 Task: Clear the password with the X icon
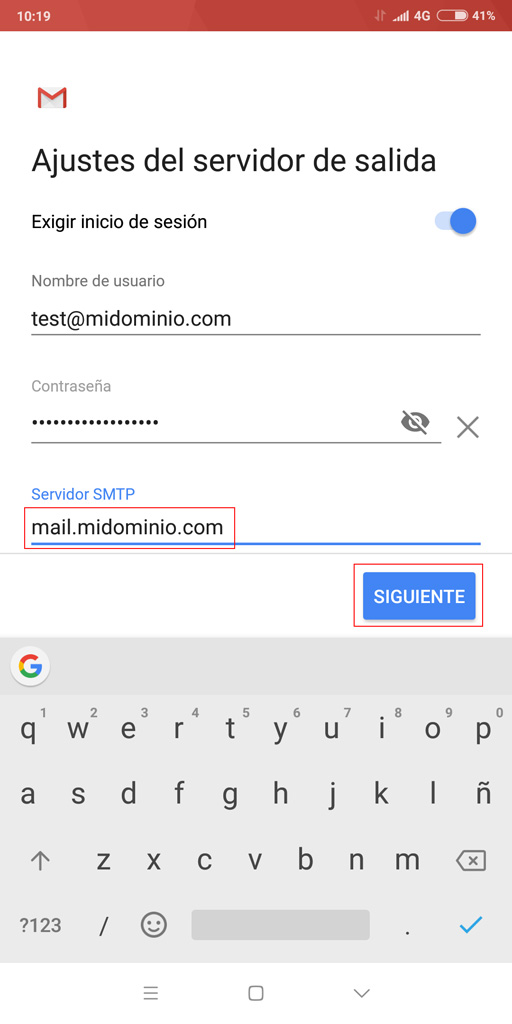[x=468, y=428]
